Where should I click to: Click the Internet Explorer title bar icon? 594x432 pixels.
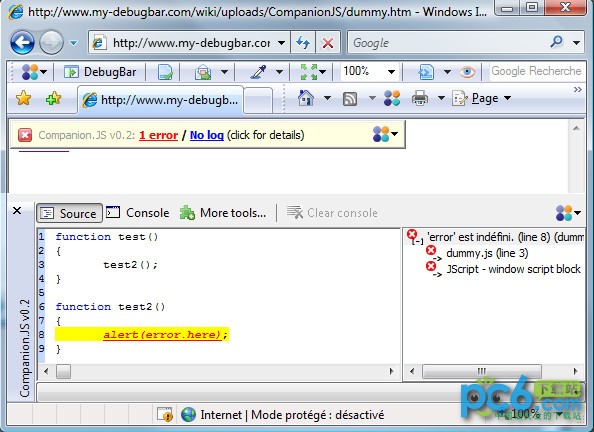[16, 13]
